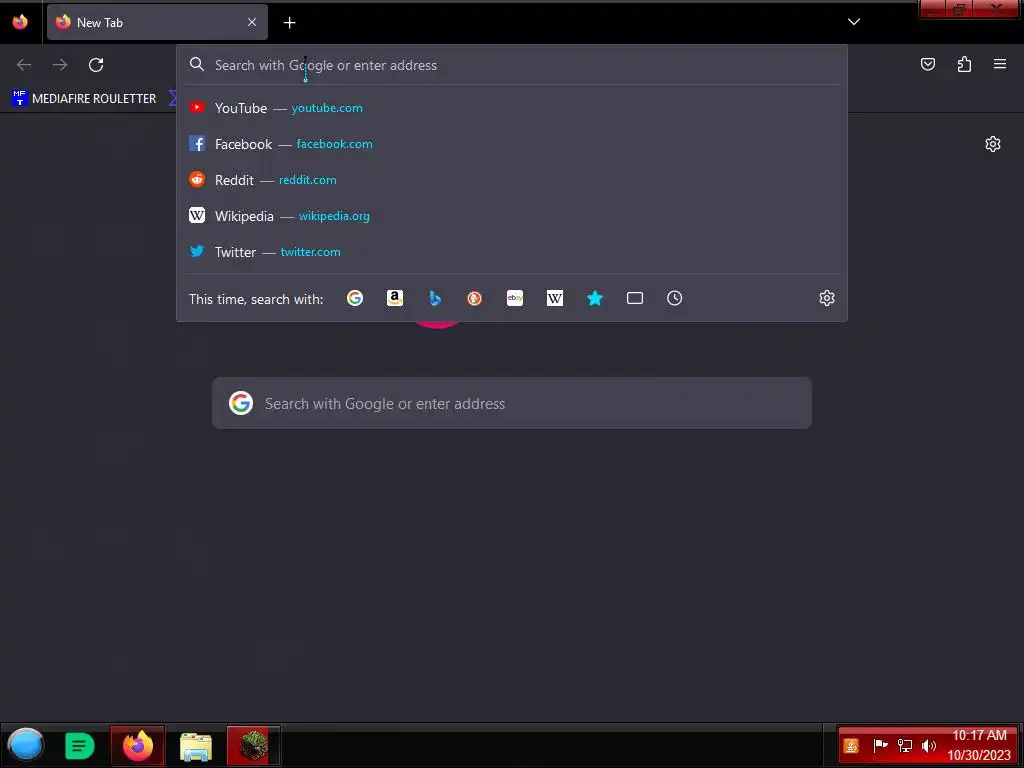Open MEDIAFIRE ROULETTER bookmark
This screenshot has width=1024, height=768.
coord(85,99)
